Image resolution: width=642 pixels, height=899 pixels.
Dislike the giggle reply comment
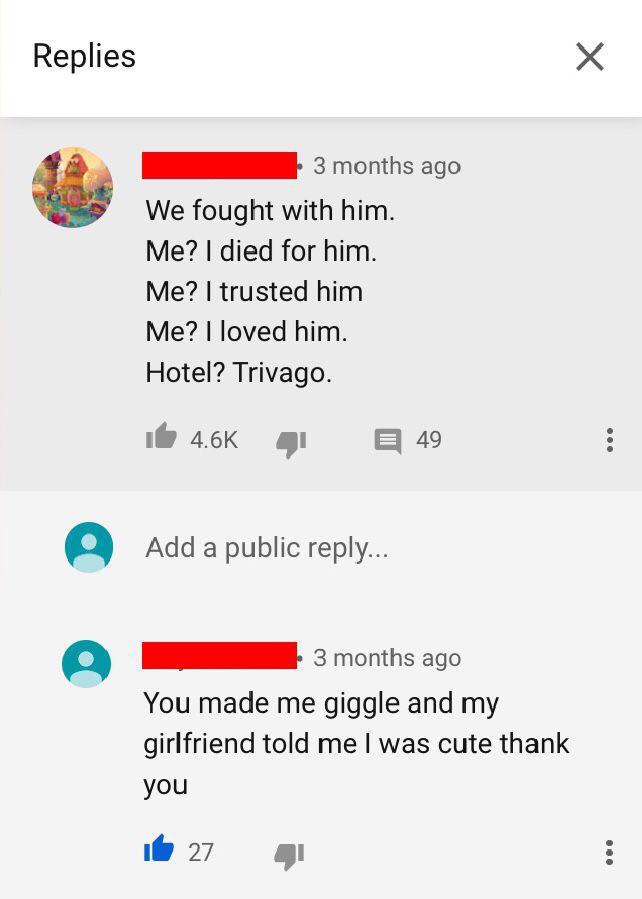pos(289,856)
